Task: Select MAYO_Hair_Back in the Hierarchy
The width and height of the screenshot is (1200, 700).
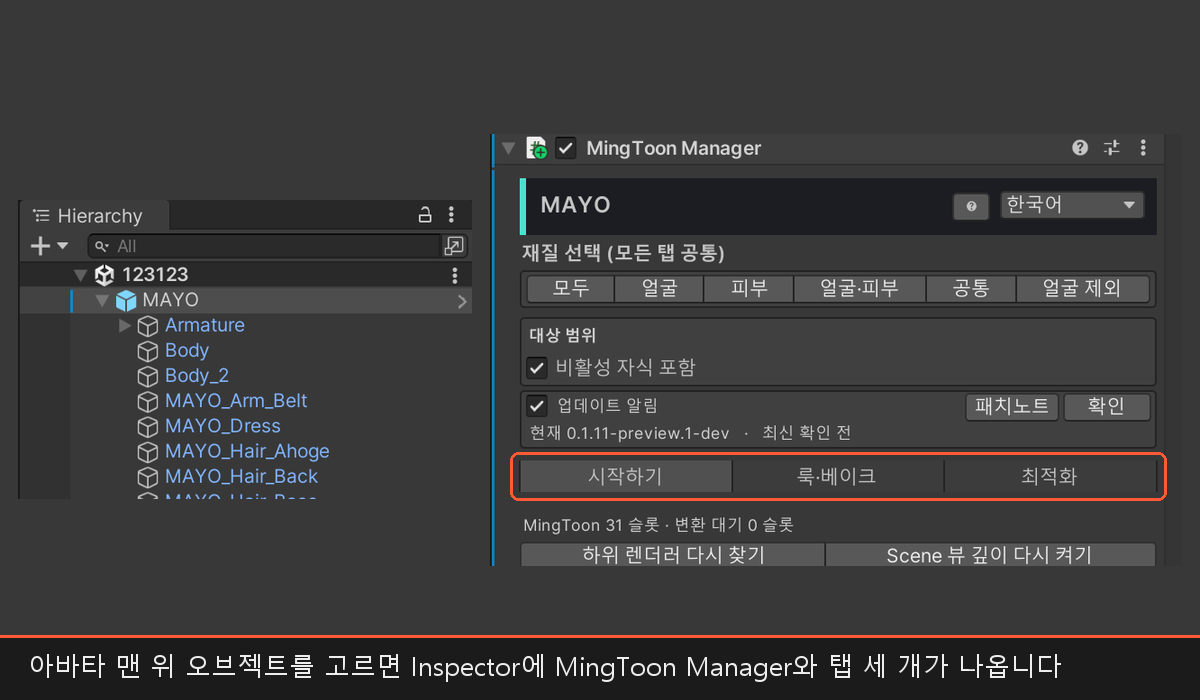Action: point(241,477)
